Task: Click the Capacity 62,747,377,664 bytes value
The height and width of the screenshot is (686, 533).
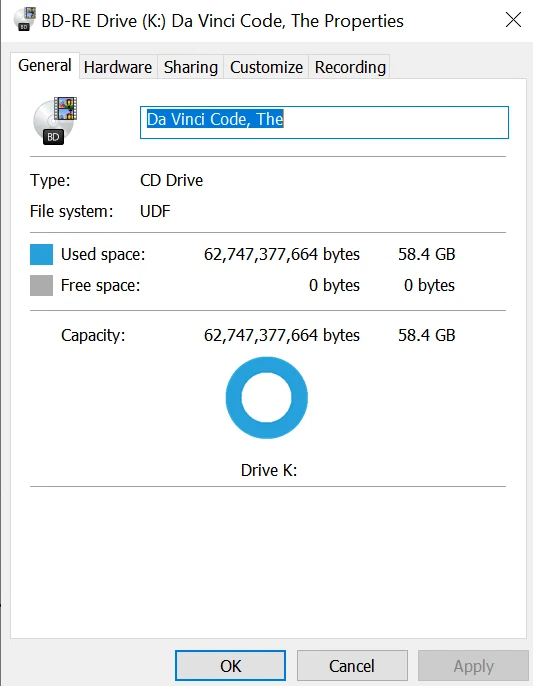Action: point(282,336)
